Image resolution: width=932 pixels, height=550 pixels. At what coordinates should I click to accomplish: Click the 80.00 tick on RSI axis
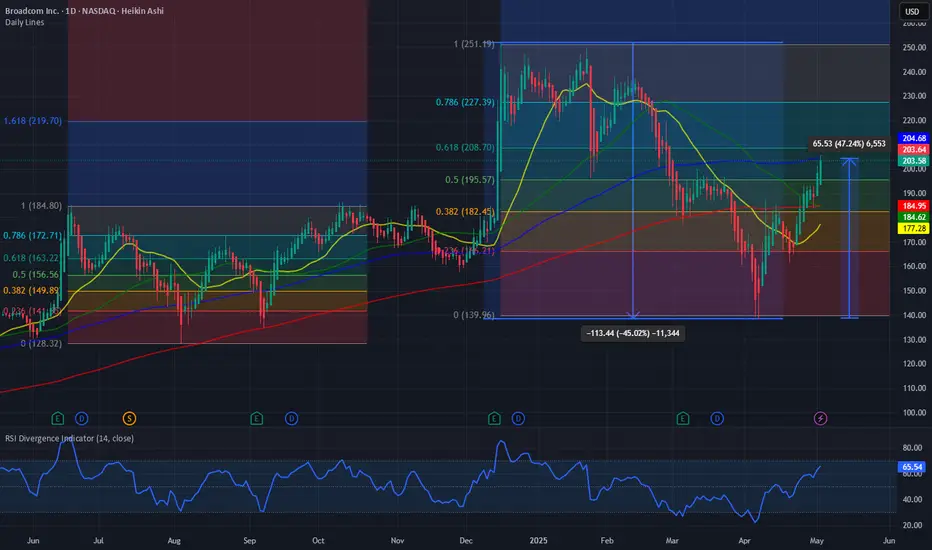click(912, 448)
